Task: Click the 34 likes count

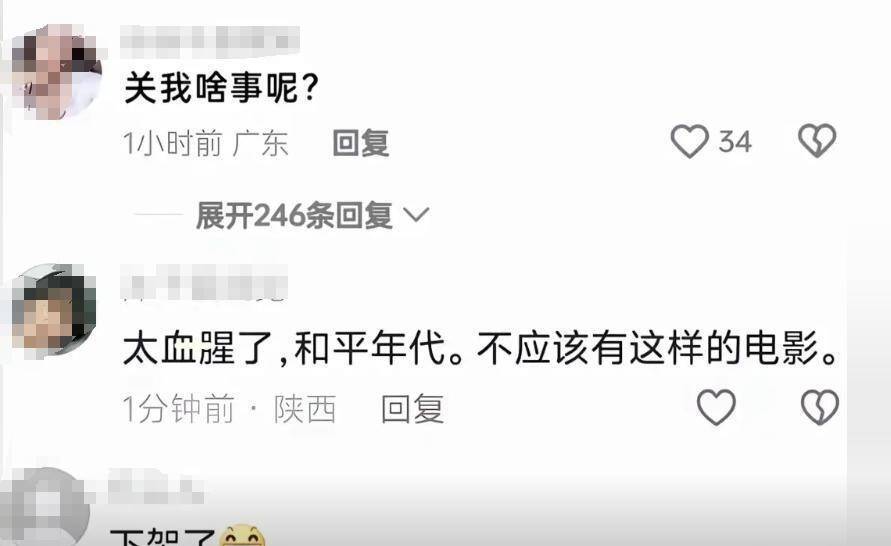Action: (x=735, y=141)
